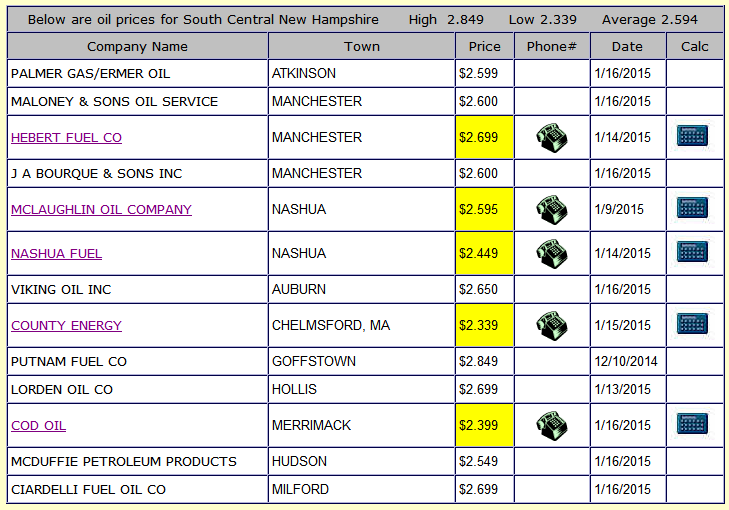Click the $2.599 Palmer Gas price
The width and height of the screenshot is (729, 510).
tap(478, 73)
